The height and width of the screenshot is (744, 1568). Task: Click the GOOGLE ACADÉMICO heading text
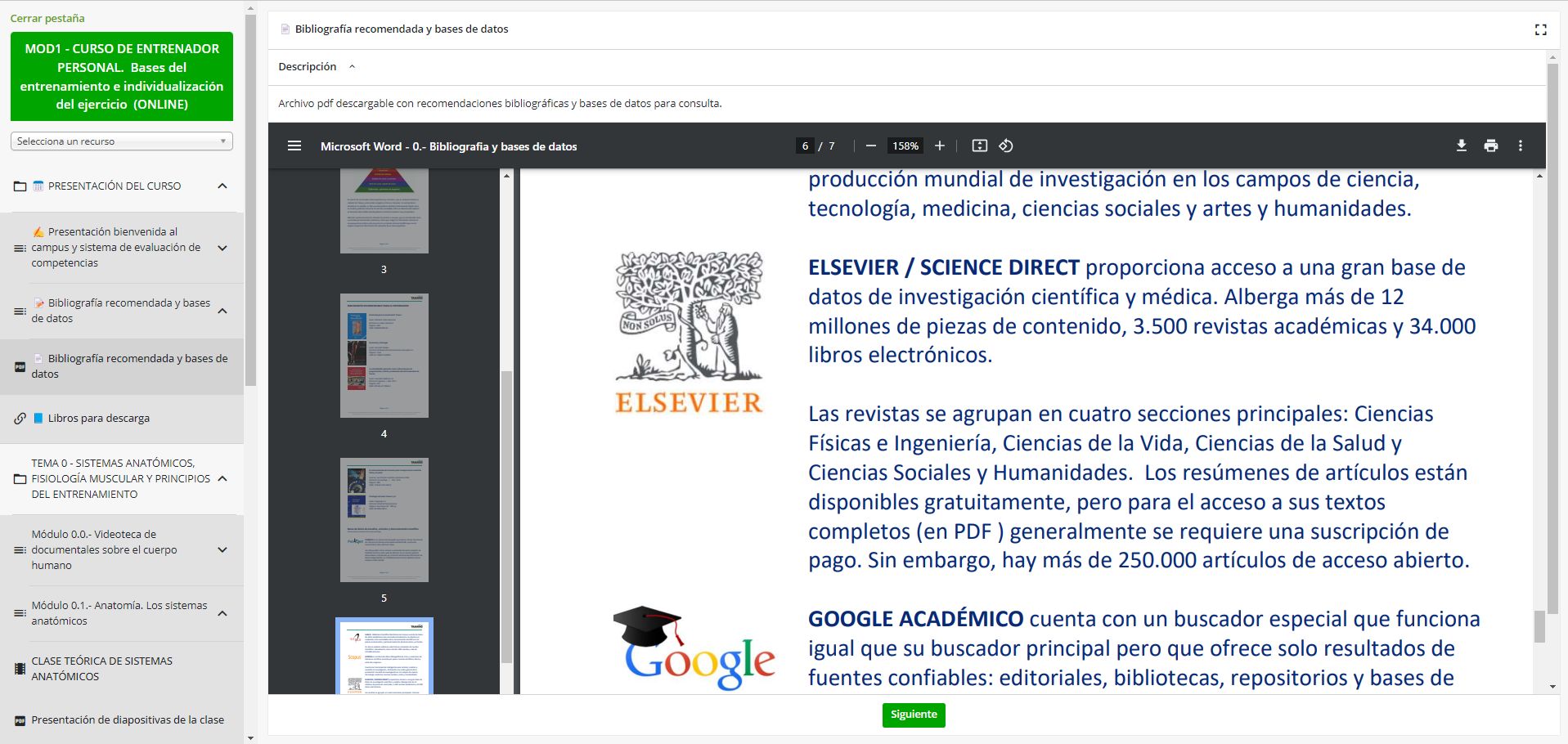pyautogui.click(x=915, y=619)
